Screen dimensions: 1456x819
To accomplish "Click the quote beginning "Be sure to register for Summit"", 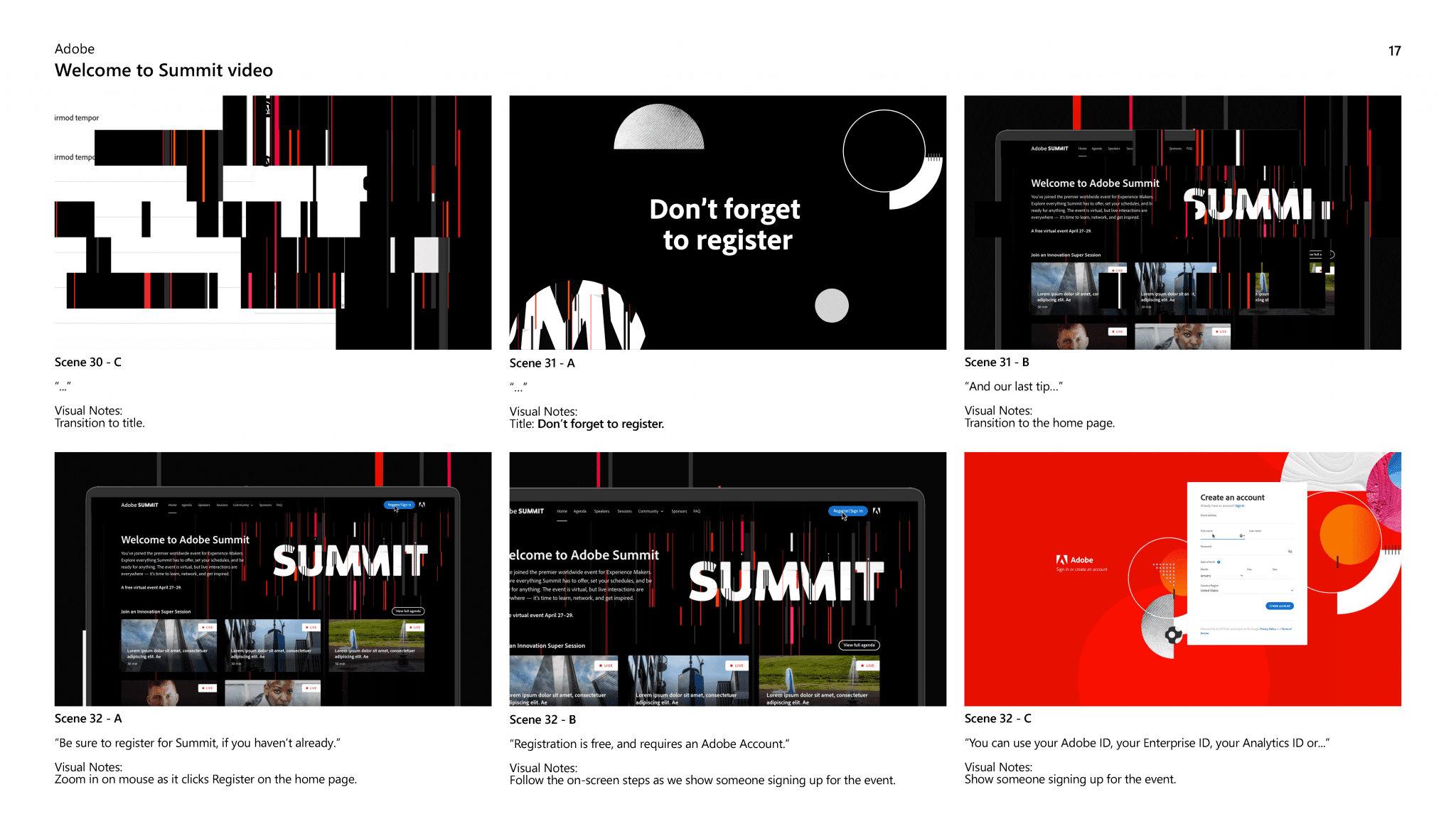I will 198,743.
